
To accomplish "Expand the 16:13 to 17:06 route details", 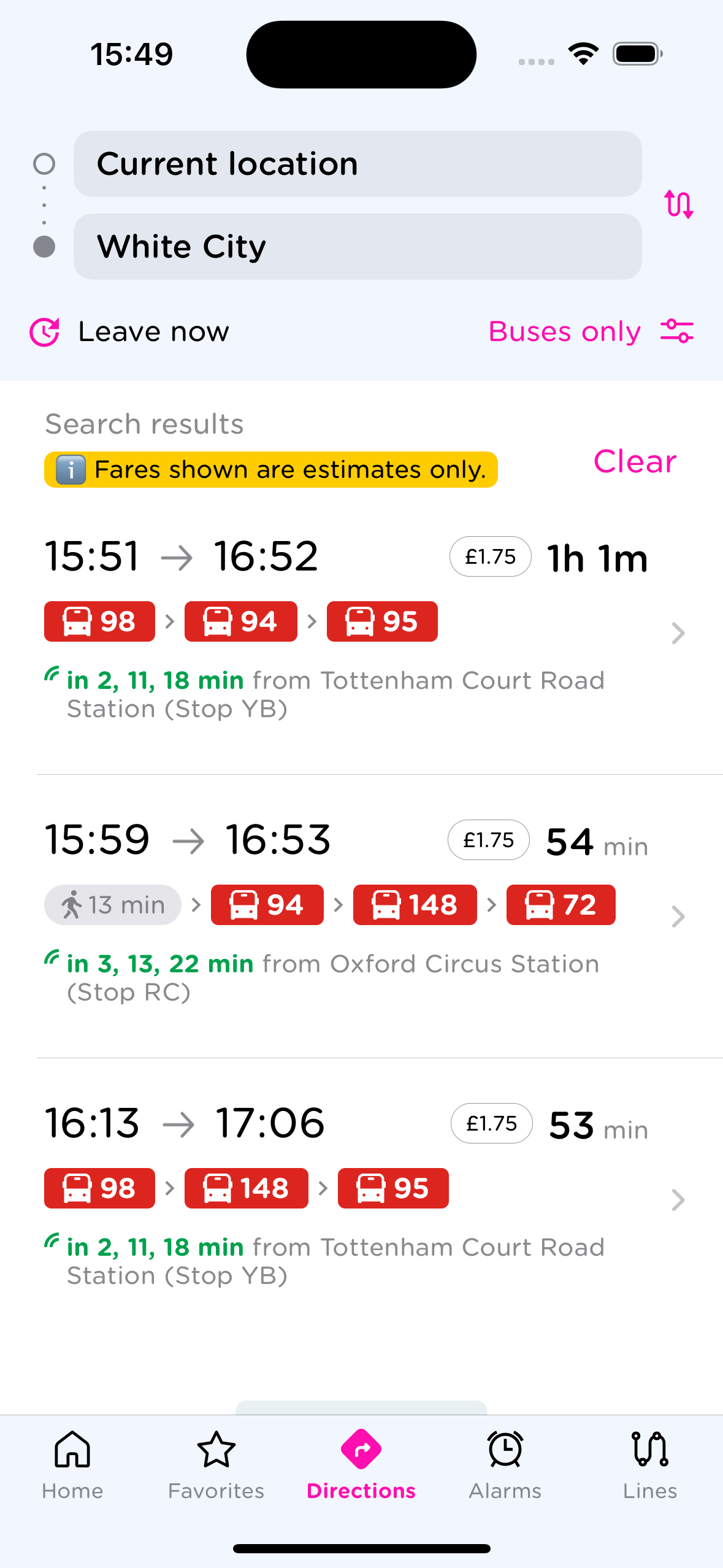I will [678, 1200].
